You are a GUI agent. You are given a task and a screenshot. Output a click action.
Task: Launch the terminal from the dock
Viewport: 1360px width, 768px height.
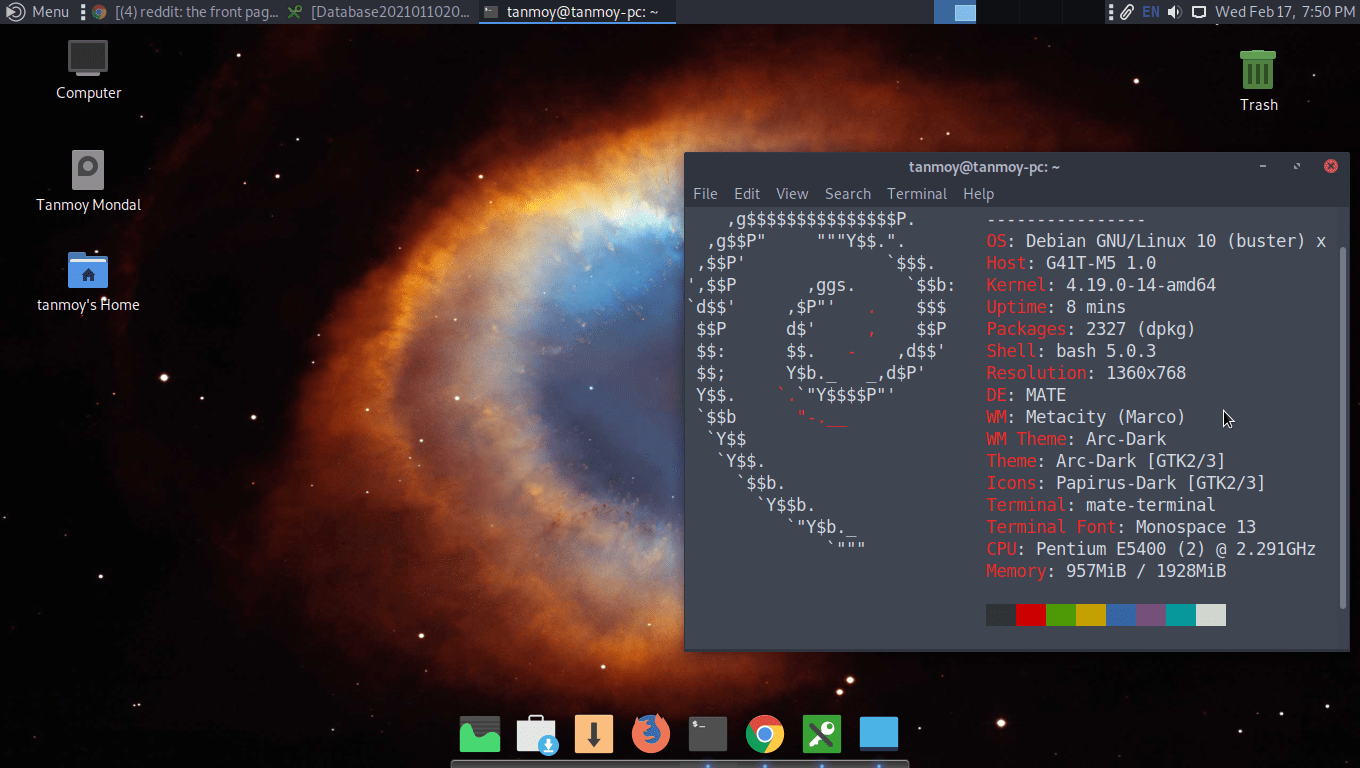tap(708, 734)
